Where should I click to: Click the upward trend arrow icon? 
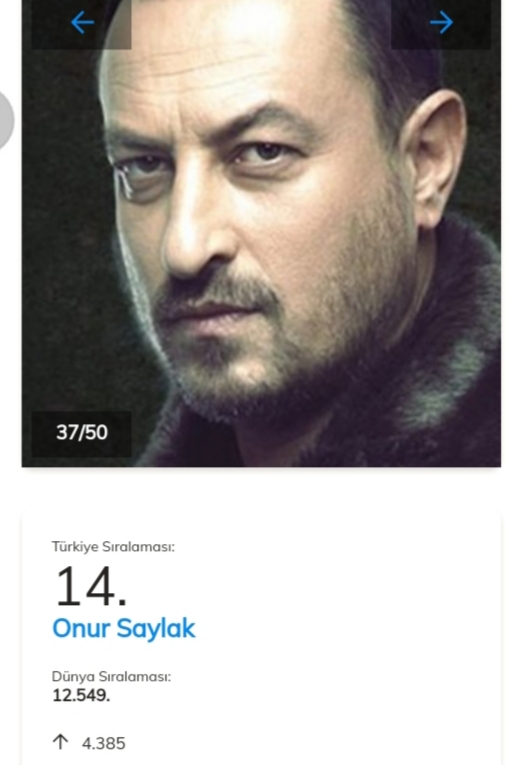pyautogui.click(x=60, y=742)
